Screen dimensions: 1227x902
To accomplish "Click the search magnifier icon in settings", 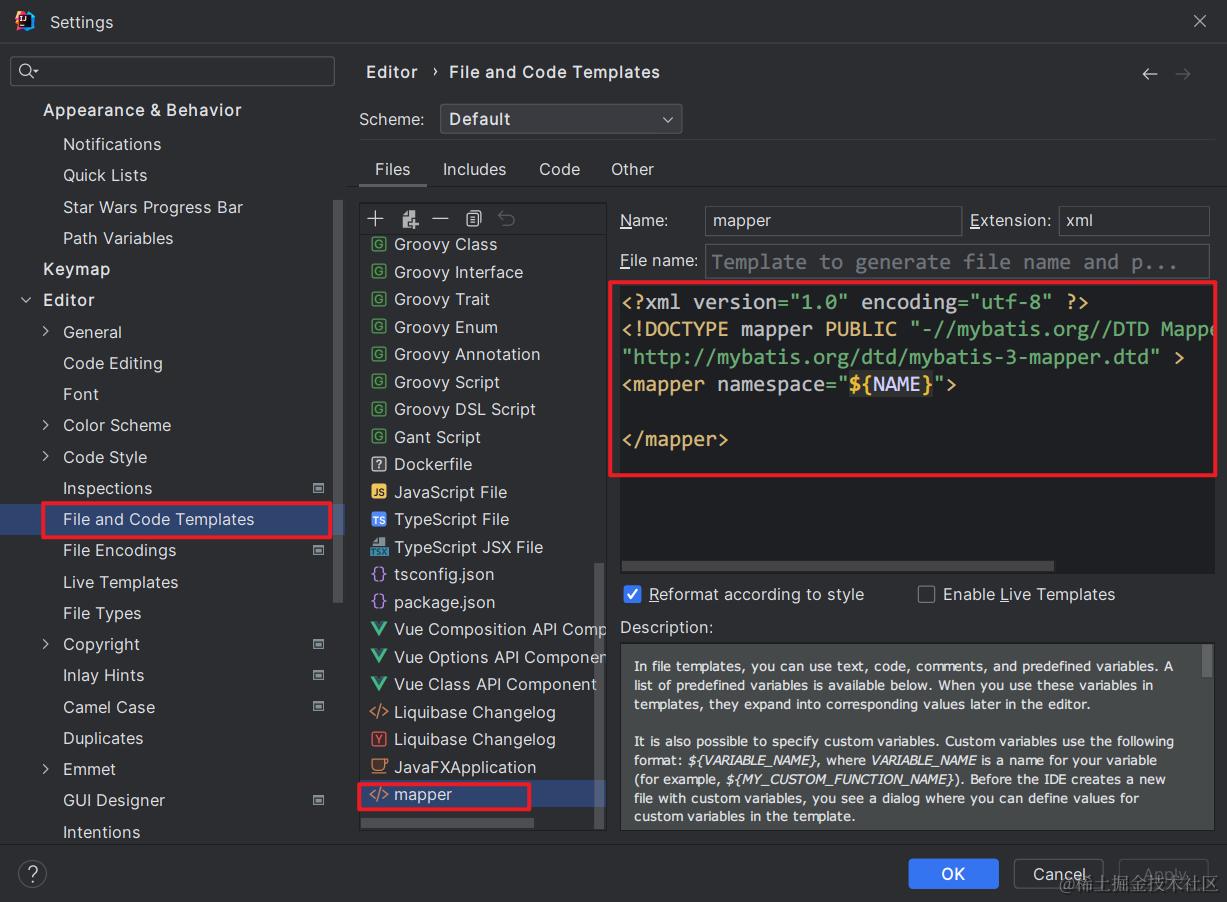I will tap(28, 71).
